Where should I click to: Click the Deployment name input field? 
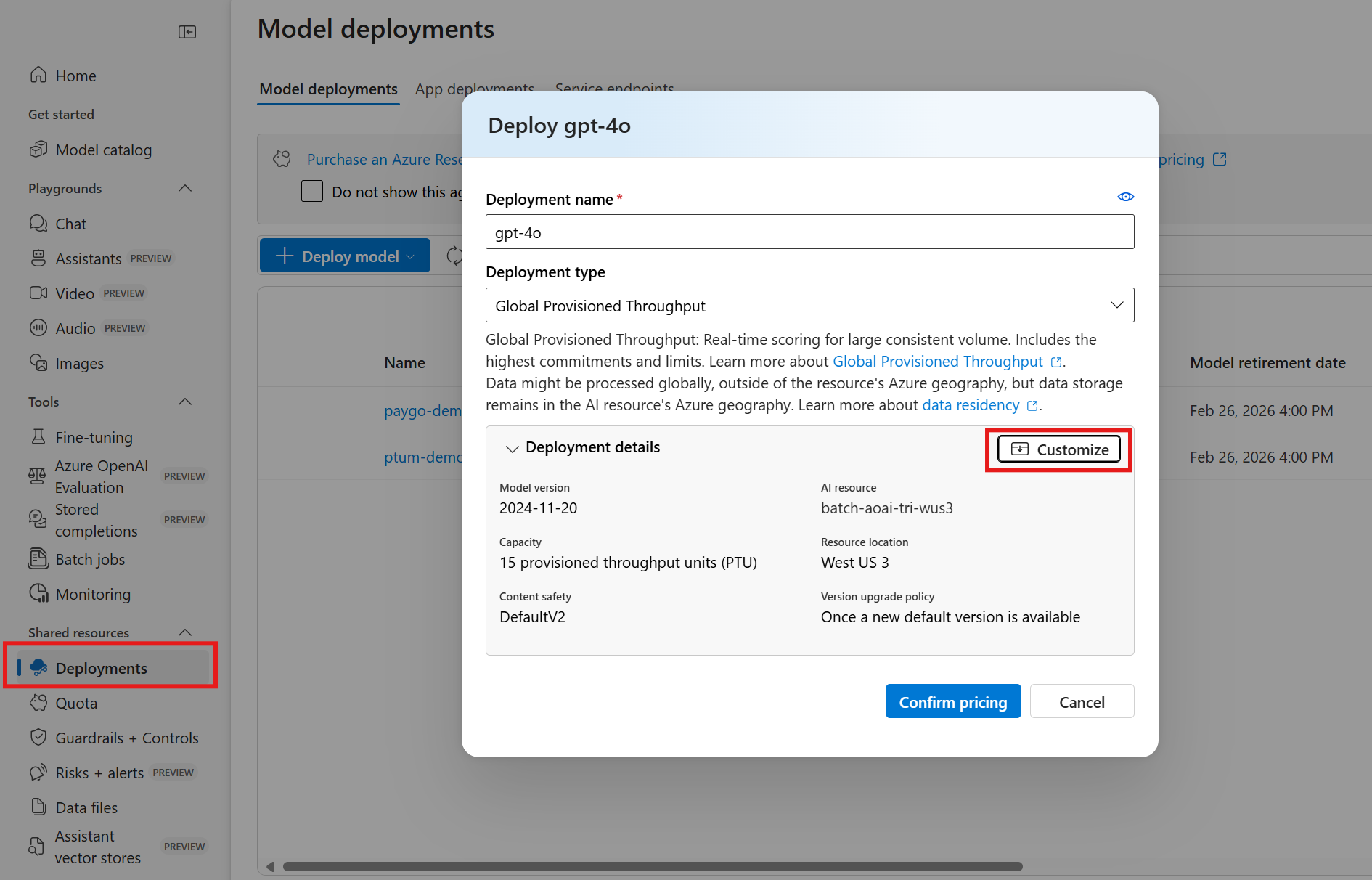(809, 232)
